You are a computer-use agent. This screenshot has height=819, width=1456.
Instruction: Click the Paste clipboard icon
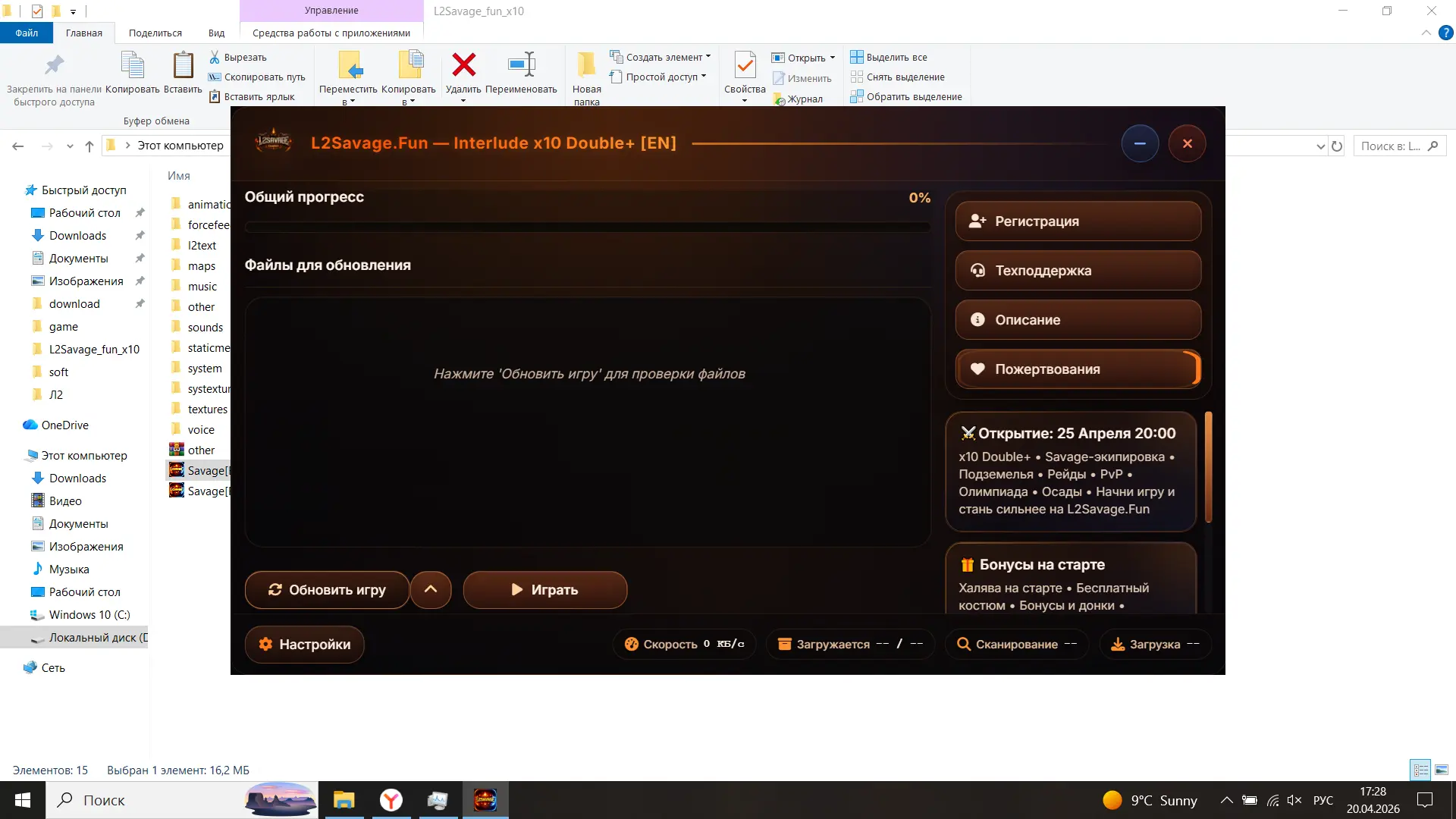tap(183, 66)
